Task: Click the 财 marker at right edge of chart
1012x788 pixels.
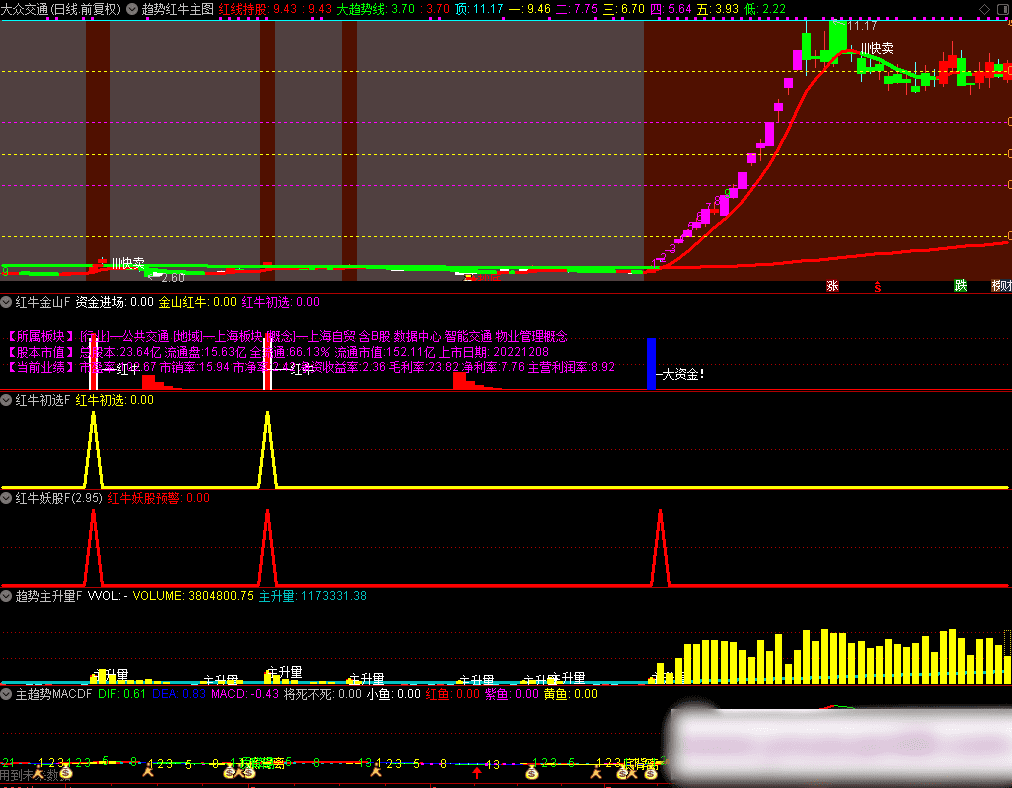Action: coord(1001,286)
